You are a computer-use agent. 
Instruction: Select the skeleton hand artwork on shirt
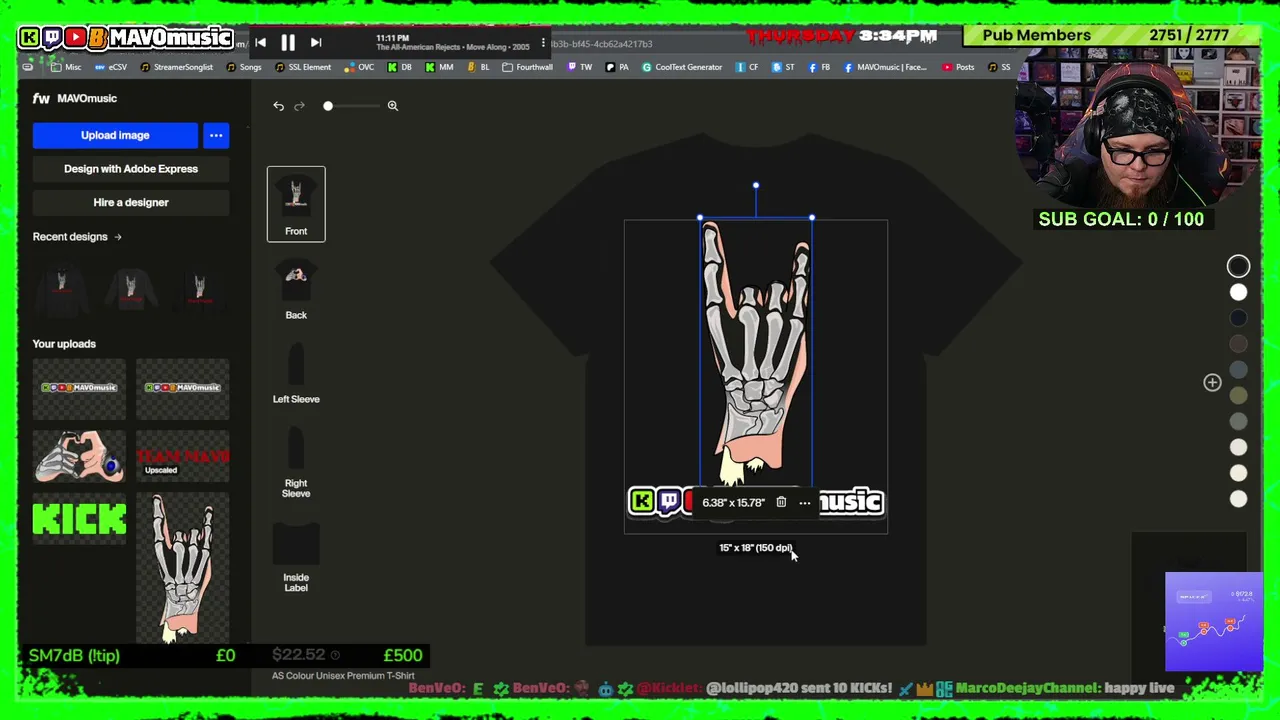pos(756,350)
